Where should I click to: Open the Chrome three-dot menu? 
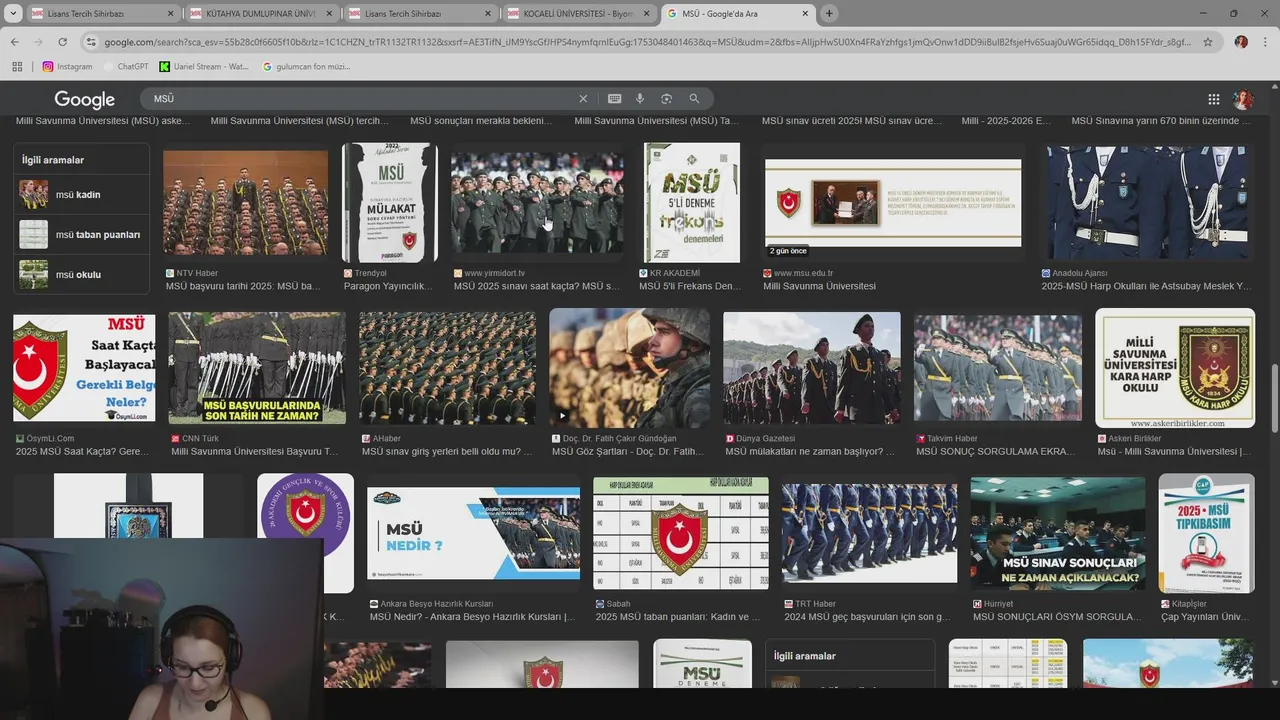coord(1265,42)
